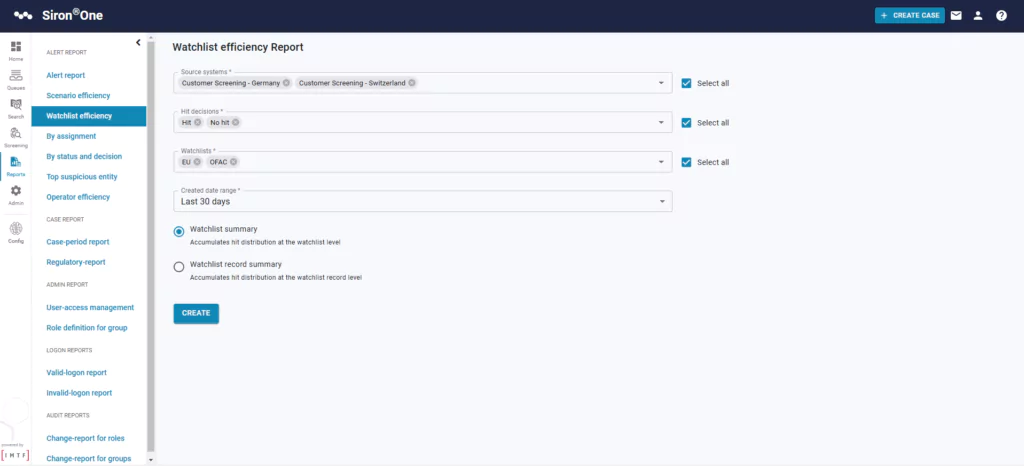Click the user profile icon
This screenshot has width=1024, height=466.
tap(978, 16)
